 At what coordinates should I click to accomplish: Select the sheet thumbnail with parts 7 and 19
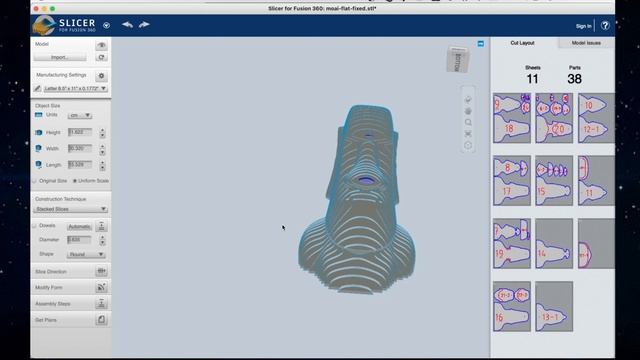pos(512,243)
